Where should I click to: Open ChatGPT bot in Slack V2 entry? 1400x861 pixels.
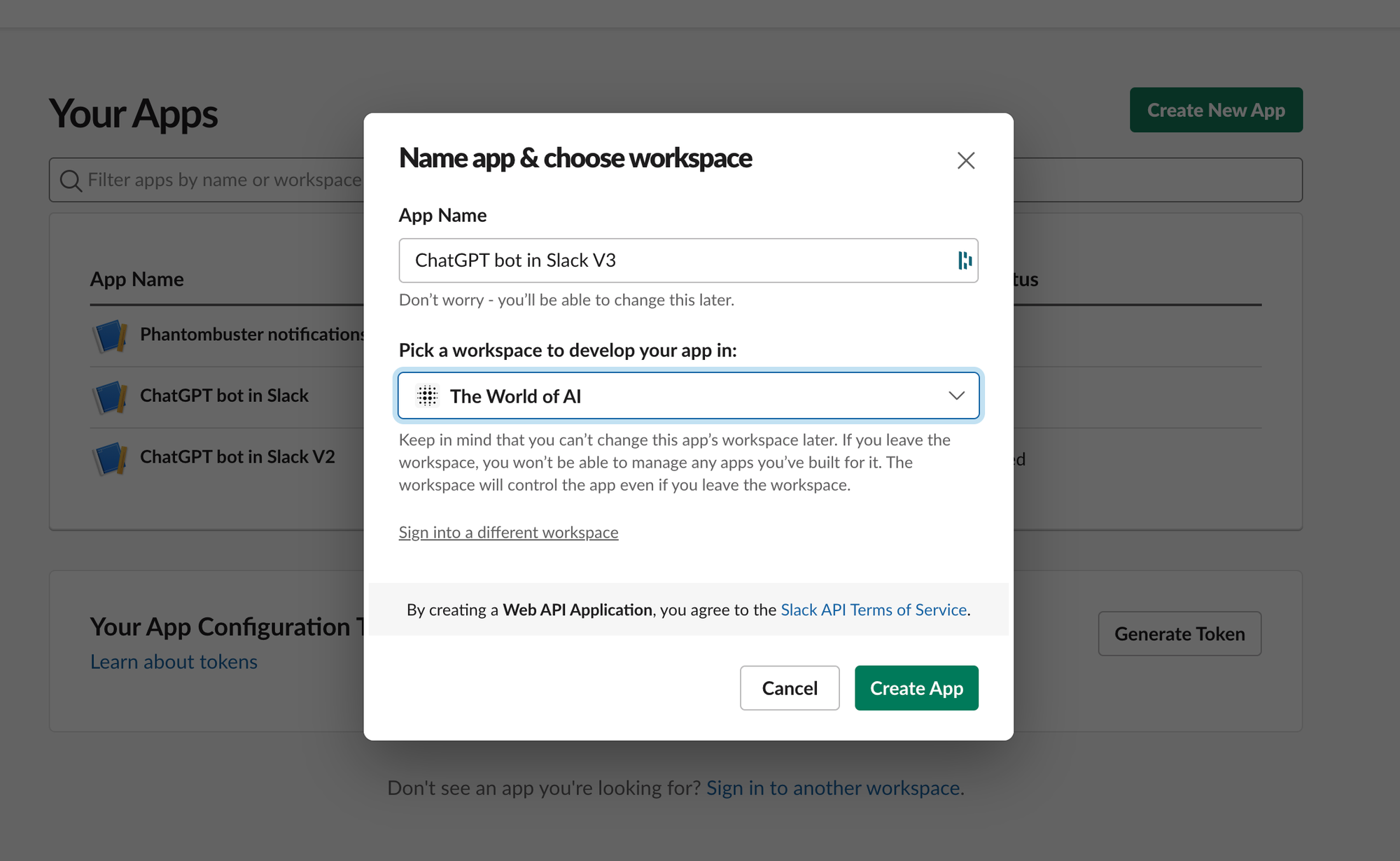(237, 457)
